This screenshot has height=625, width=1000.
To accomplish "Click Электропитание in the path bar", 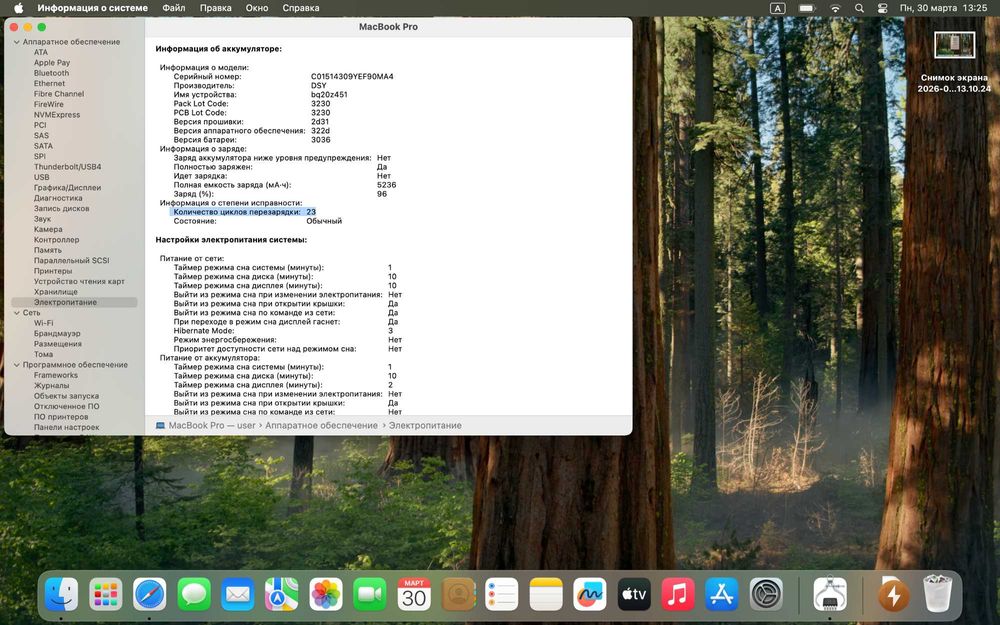I will (x=425, y=425).
